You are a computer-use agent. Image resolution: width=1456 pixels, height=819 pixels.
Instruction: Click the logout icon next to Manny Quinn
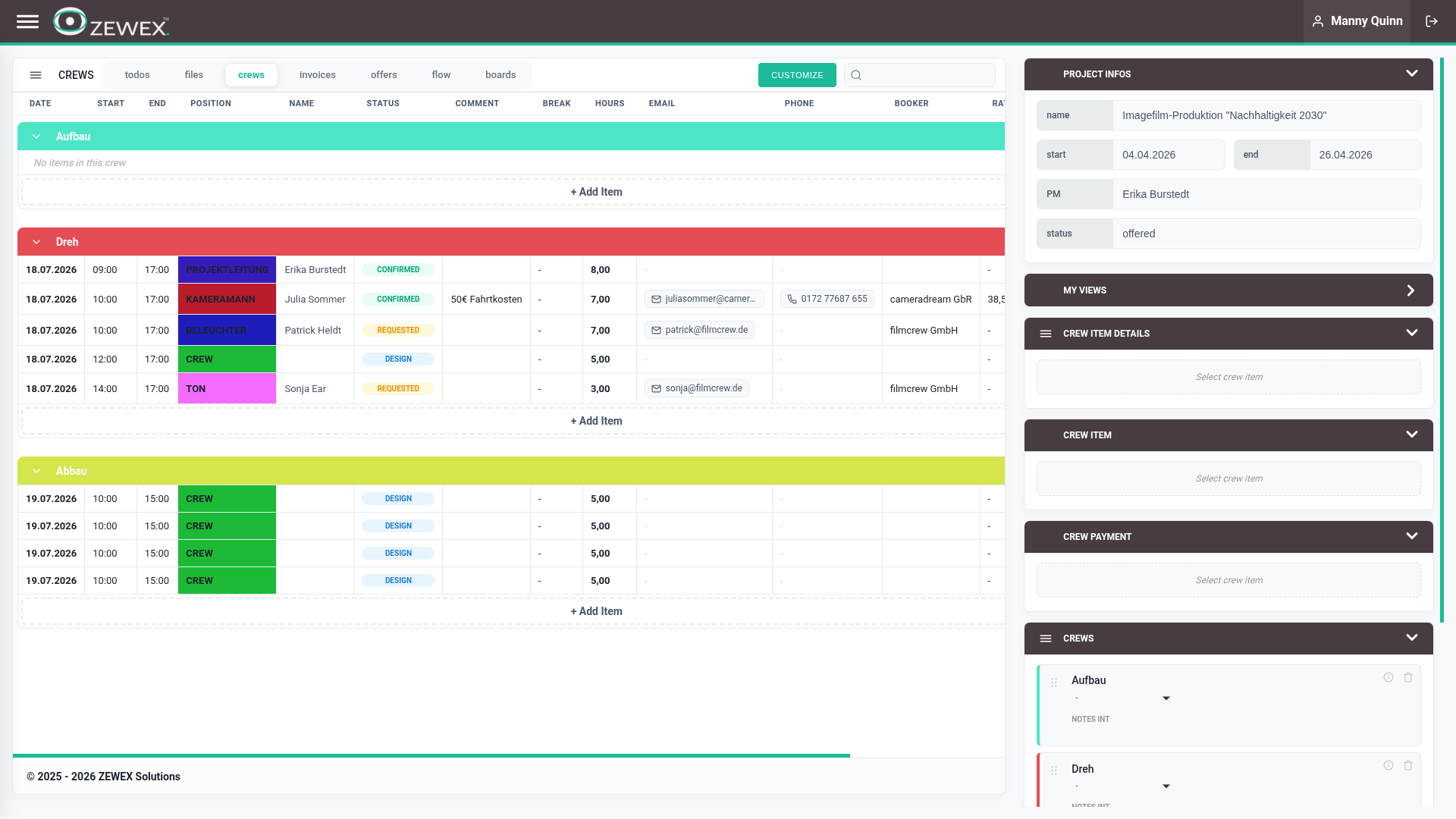point(1432,21)
